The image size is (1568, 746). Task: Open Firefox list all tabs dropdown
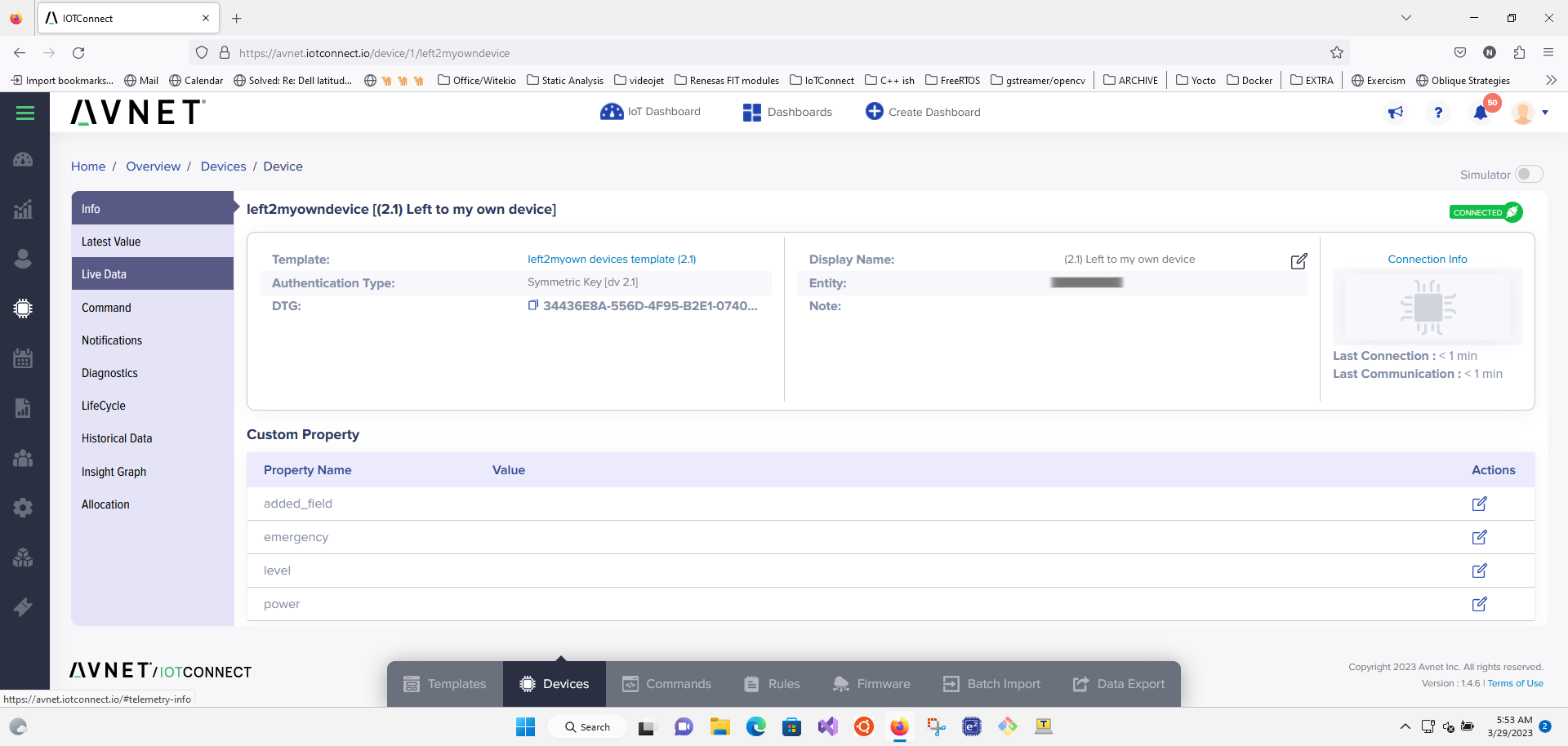(x=1406, y=18)
